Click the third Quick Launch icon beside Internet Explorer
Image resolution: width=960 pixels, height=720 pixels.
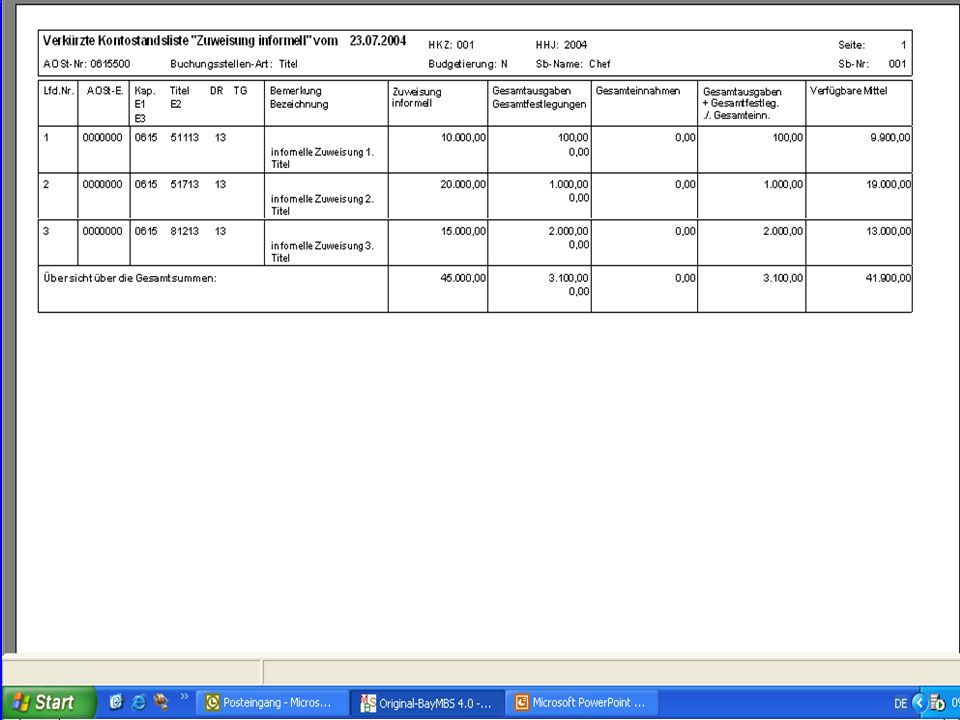[x=161, y=702]
